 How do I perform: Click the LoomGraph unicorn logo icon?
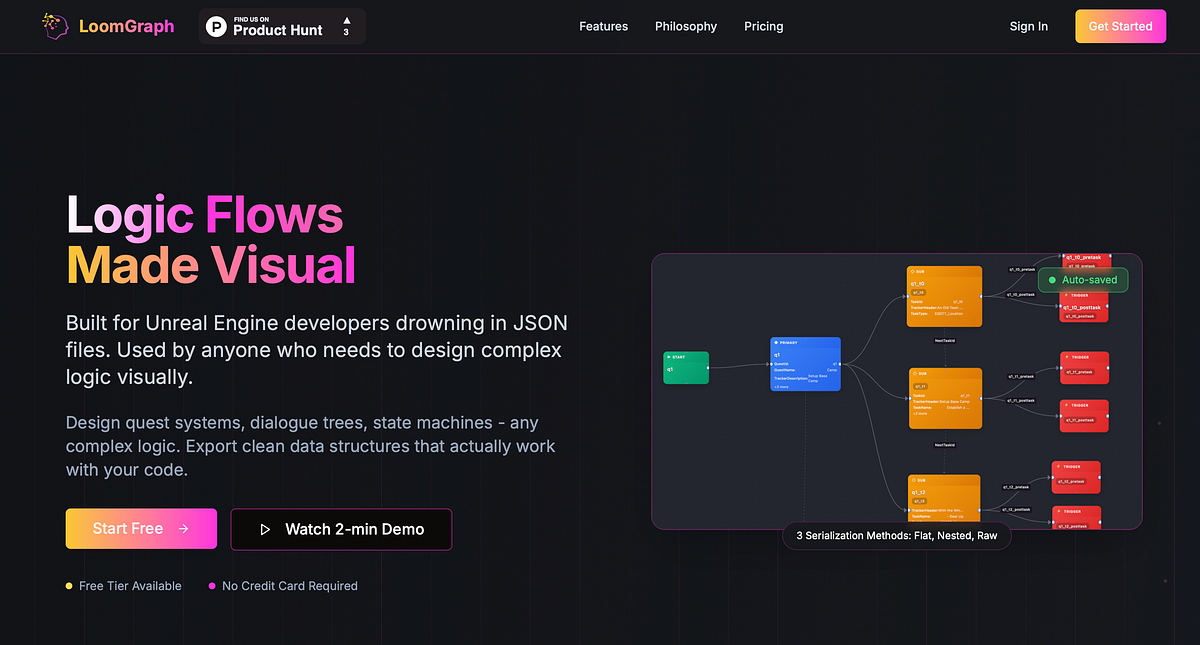55,26
